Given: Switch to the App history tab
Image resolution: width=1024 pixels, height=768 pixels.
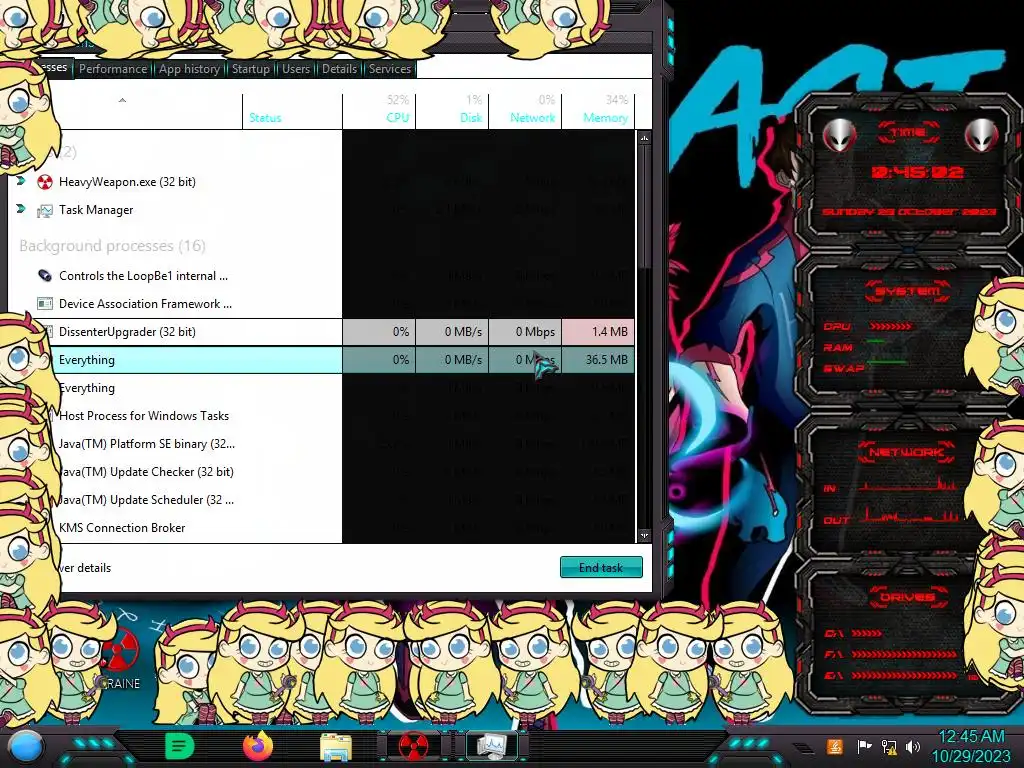Looking at the screenshot, I should tap(189, 69).
